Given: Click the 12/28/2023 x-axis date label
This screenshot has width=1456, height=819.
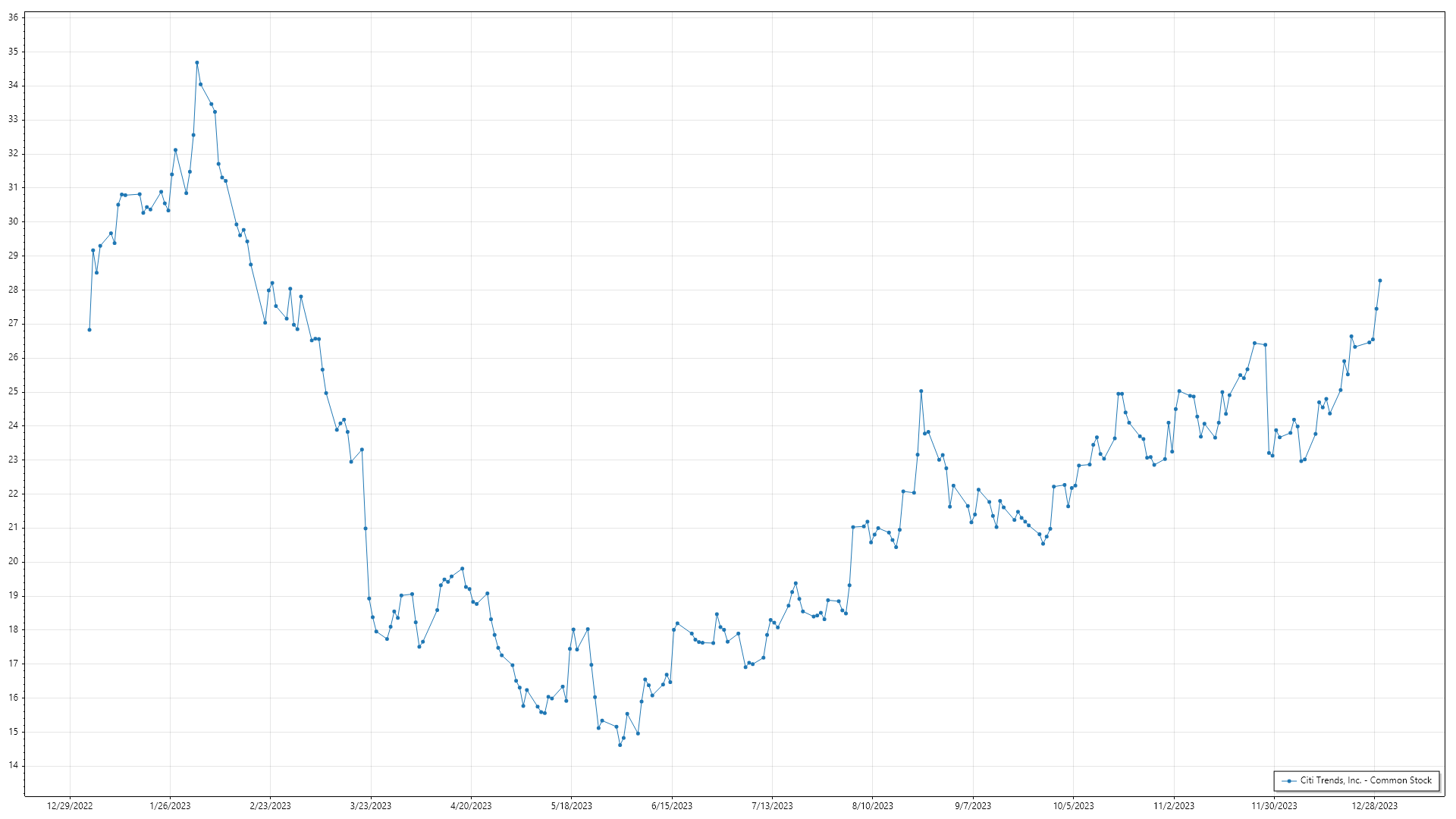Looking at the screenshot, I should tap(1375, 806).
